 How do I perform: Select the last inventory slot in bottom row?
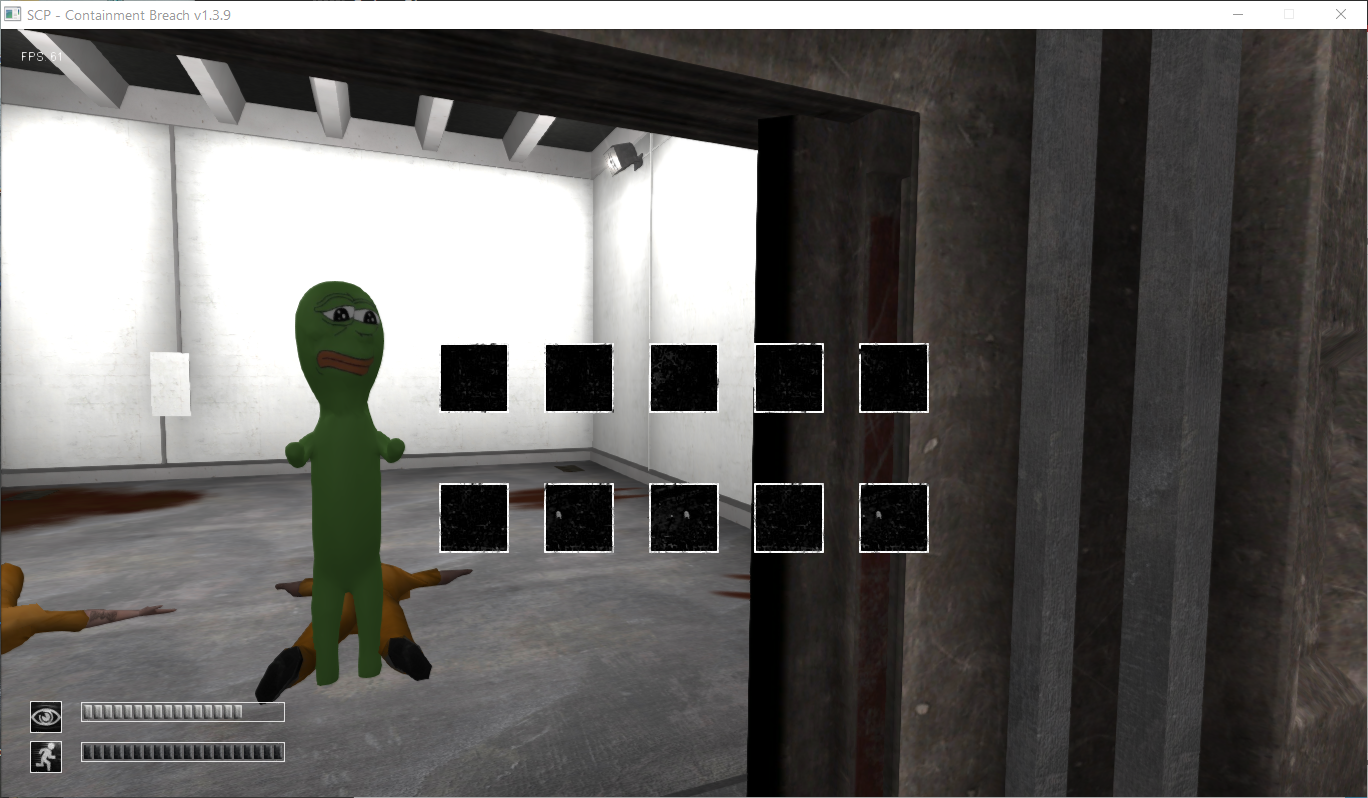click(894, 518)
